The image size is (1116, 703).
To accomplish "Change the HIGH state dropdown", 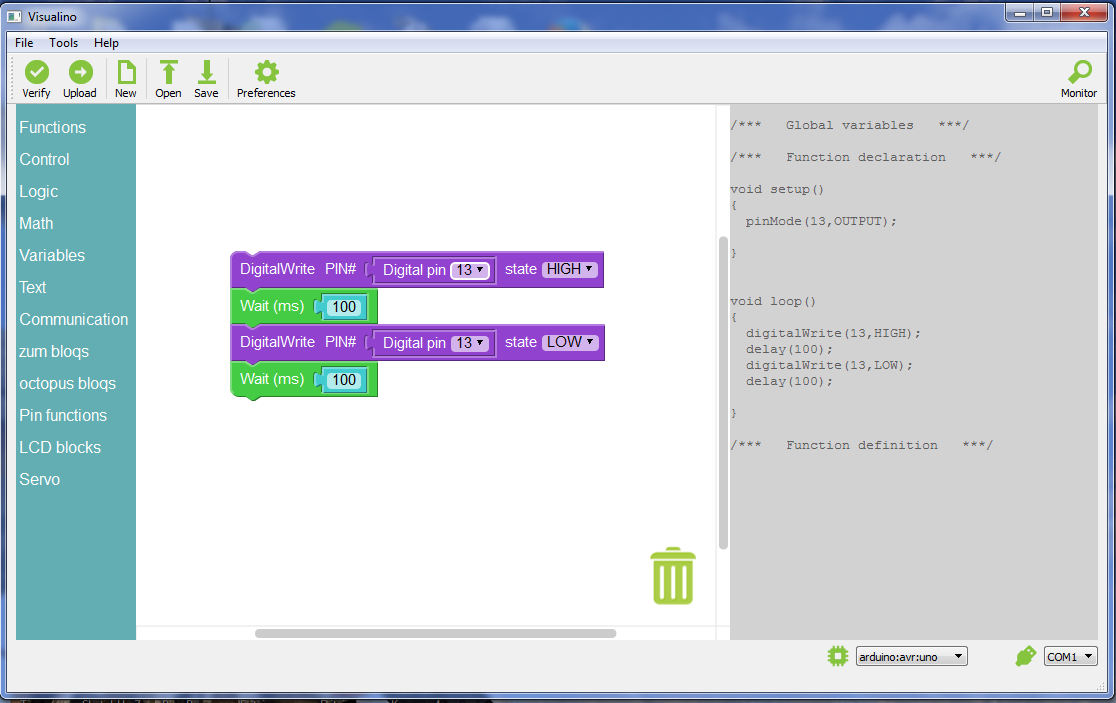I will click(569, 269).
